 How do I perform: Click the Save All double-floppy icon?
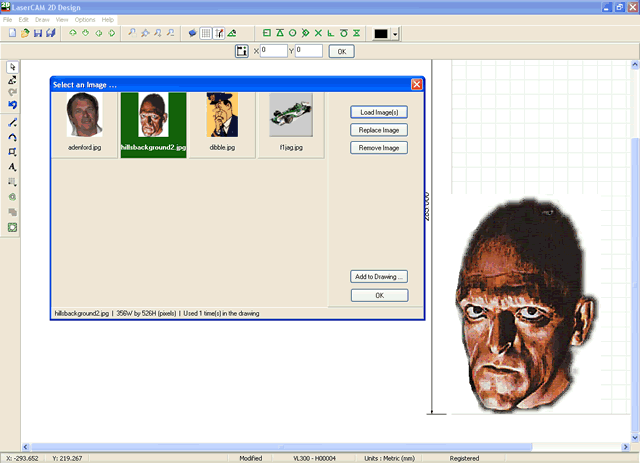pyautogui.click(x=51, y=33)
